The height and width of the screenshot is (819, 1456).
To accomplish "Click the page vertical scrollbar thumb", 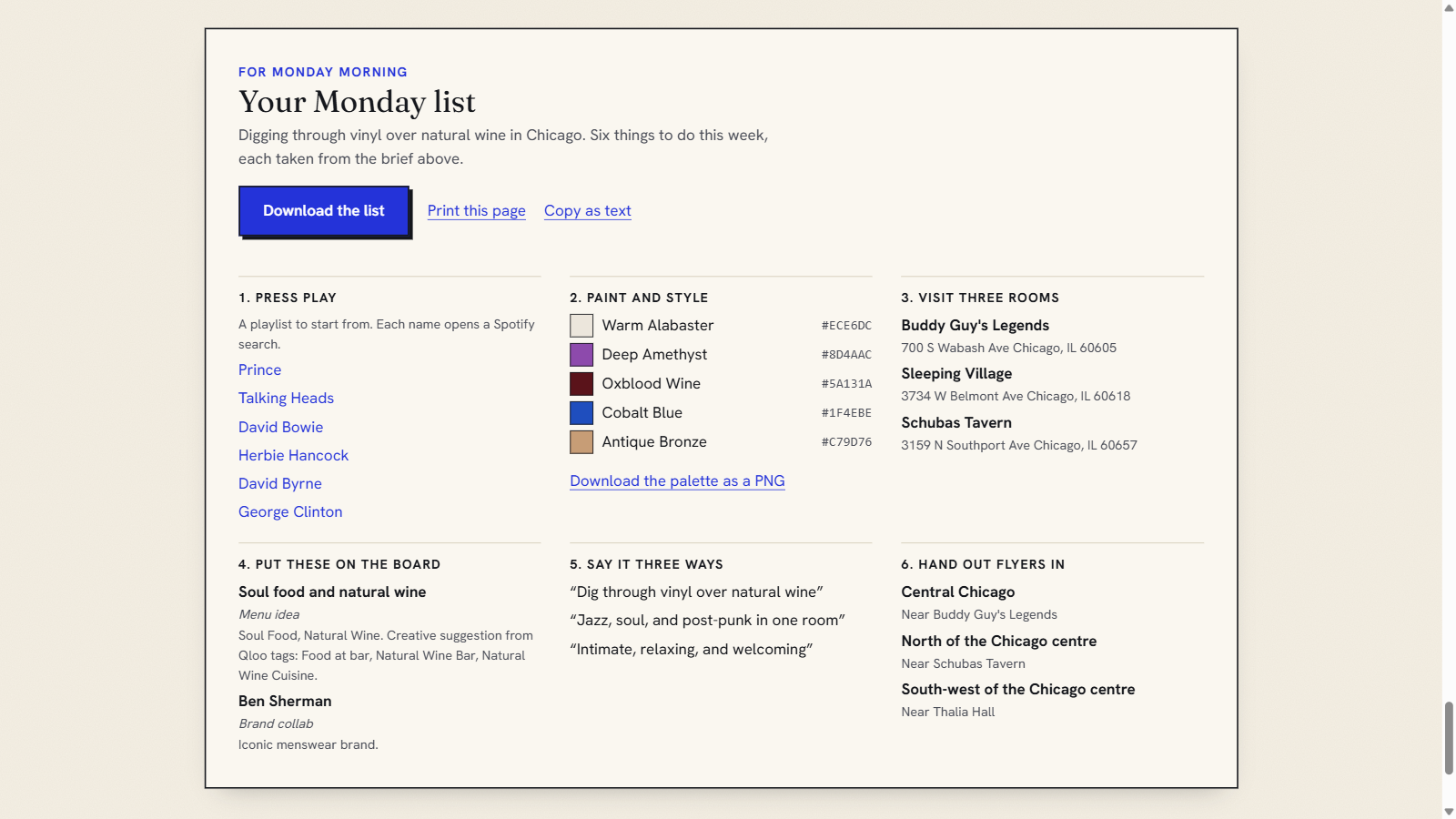I will 1449,738.
